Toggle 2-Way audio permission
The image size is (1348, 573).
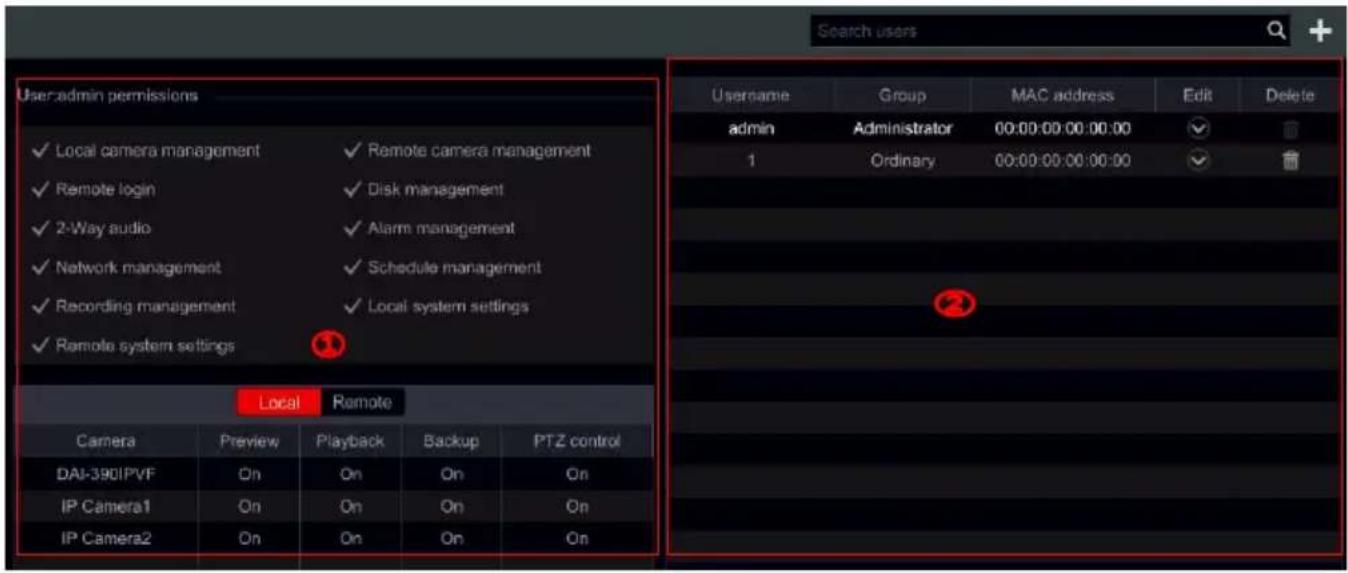(x=91, y=228)
